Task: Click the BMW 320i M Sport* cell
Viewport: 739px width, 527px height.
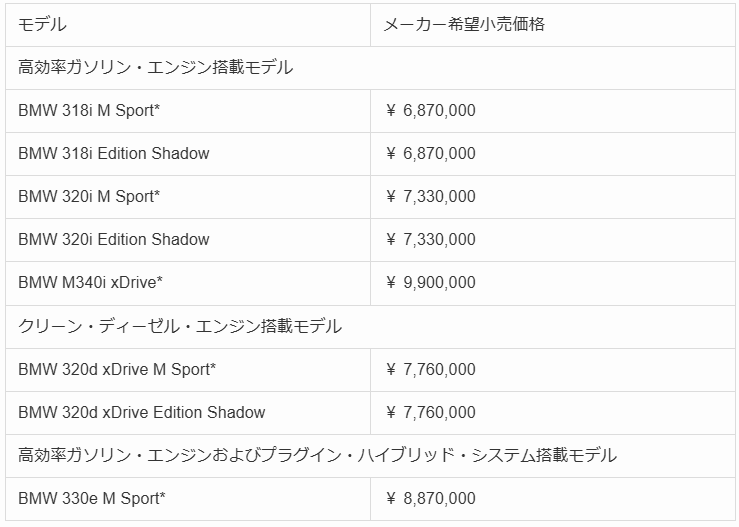Action: [x=89, y=196]
